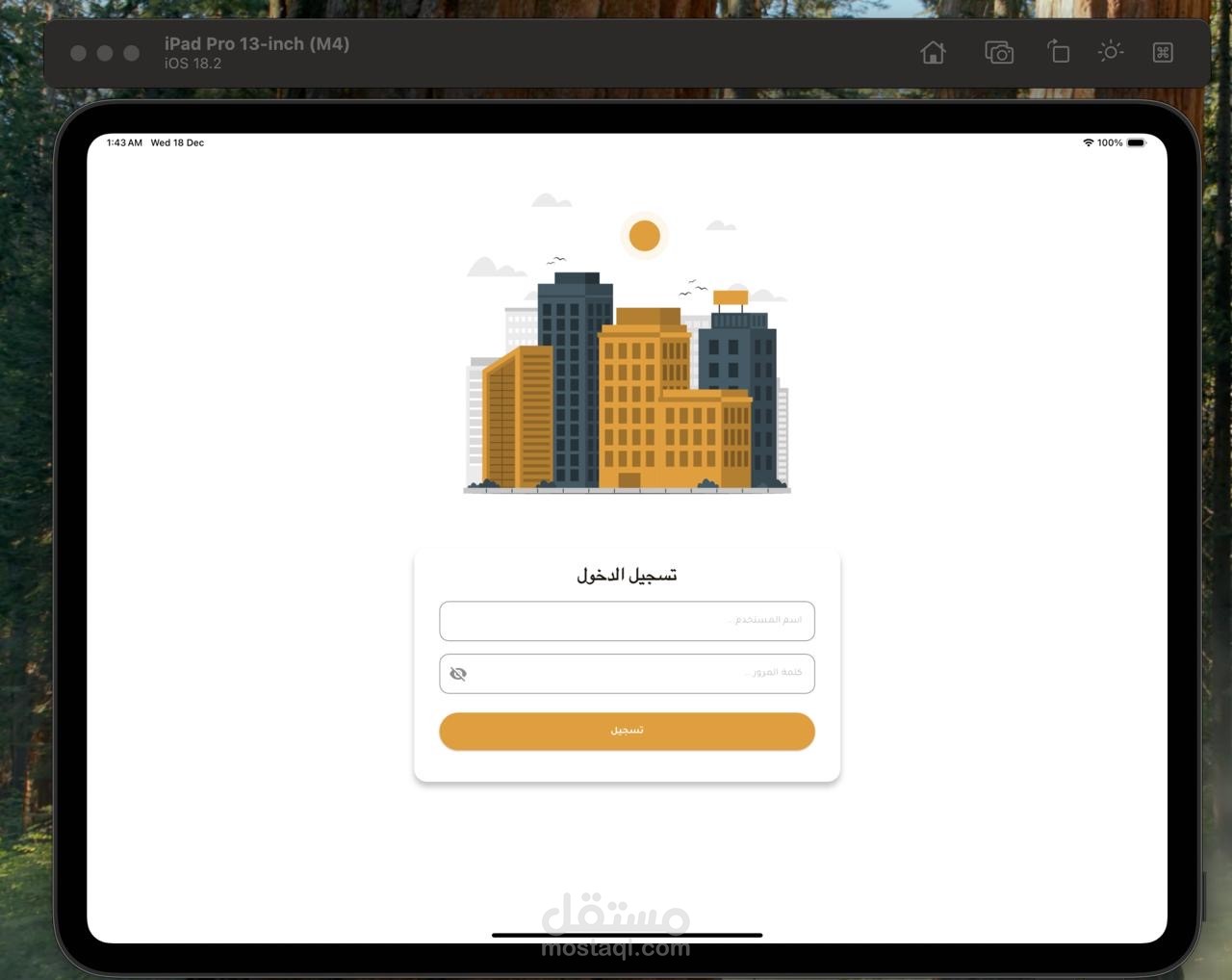Viewport: 1232px width, 980px height.
Task: Take a screenshot with the camera icon
Action: pyautogui.click(x=999, y=53)
